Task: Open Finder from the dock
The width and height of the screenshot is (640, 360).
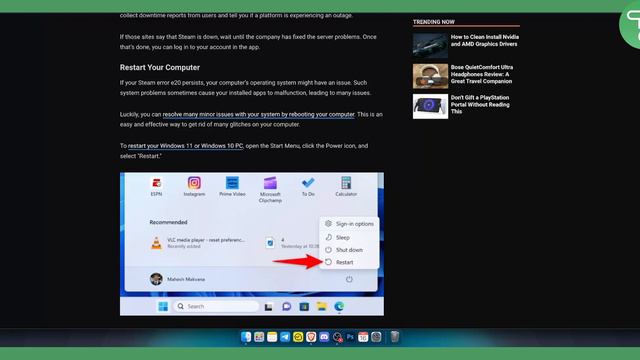Action: [x=246, y=337]
